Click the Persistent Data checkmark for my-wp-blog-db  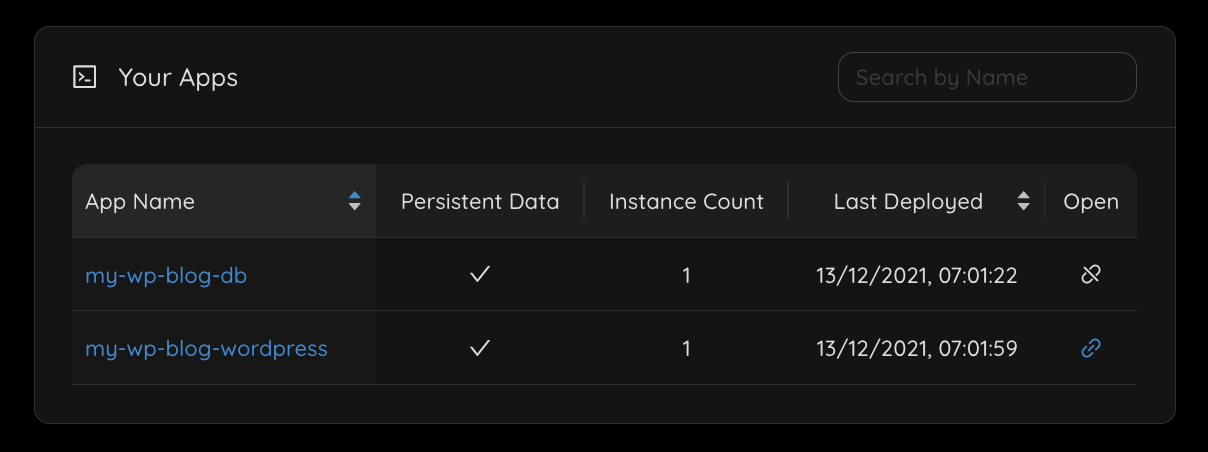pyautogui.click(x=480, y=275)
